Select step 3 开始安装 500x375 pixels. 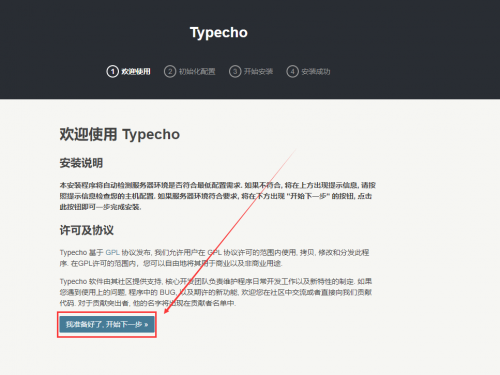[x=251, y=71]
